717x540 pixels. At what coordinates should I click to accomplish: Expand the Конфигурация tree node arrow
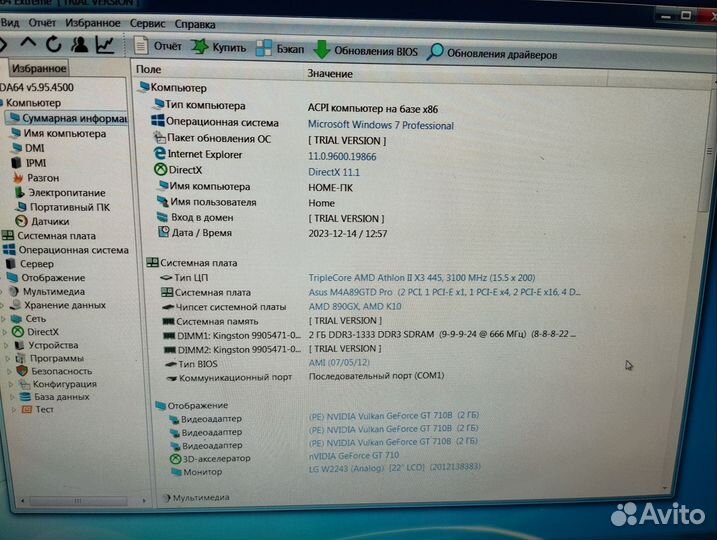pos(11,384)
